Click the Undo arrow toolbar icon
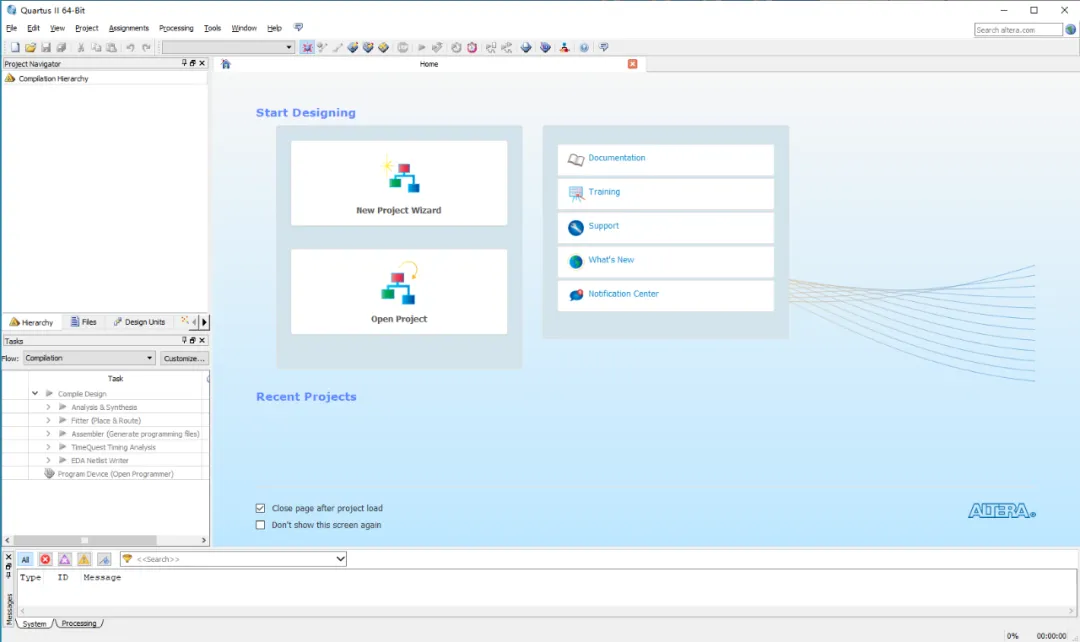This screenshot has height=642, width=1080. pyautogui.click(x=129, y=48)
